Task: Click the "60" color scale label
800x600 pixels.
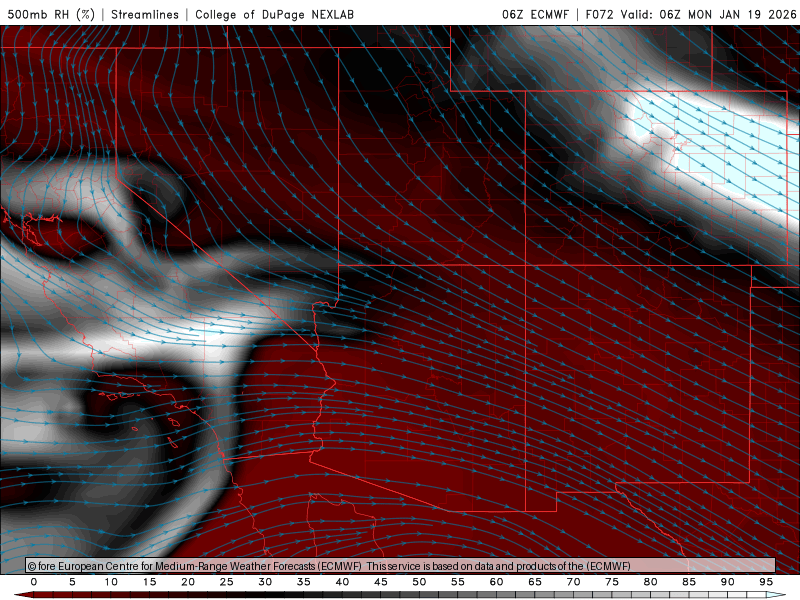Action: pyautogui.click(x=496, y=582)
